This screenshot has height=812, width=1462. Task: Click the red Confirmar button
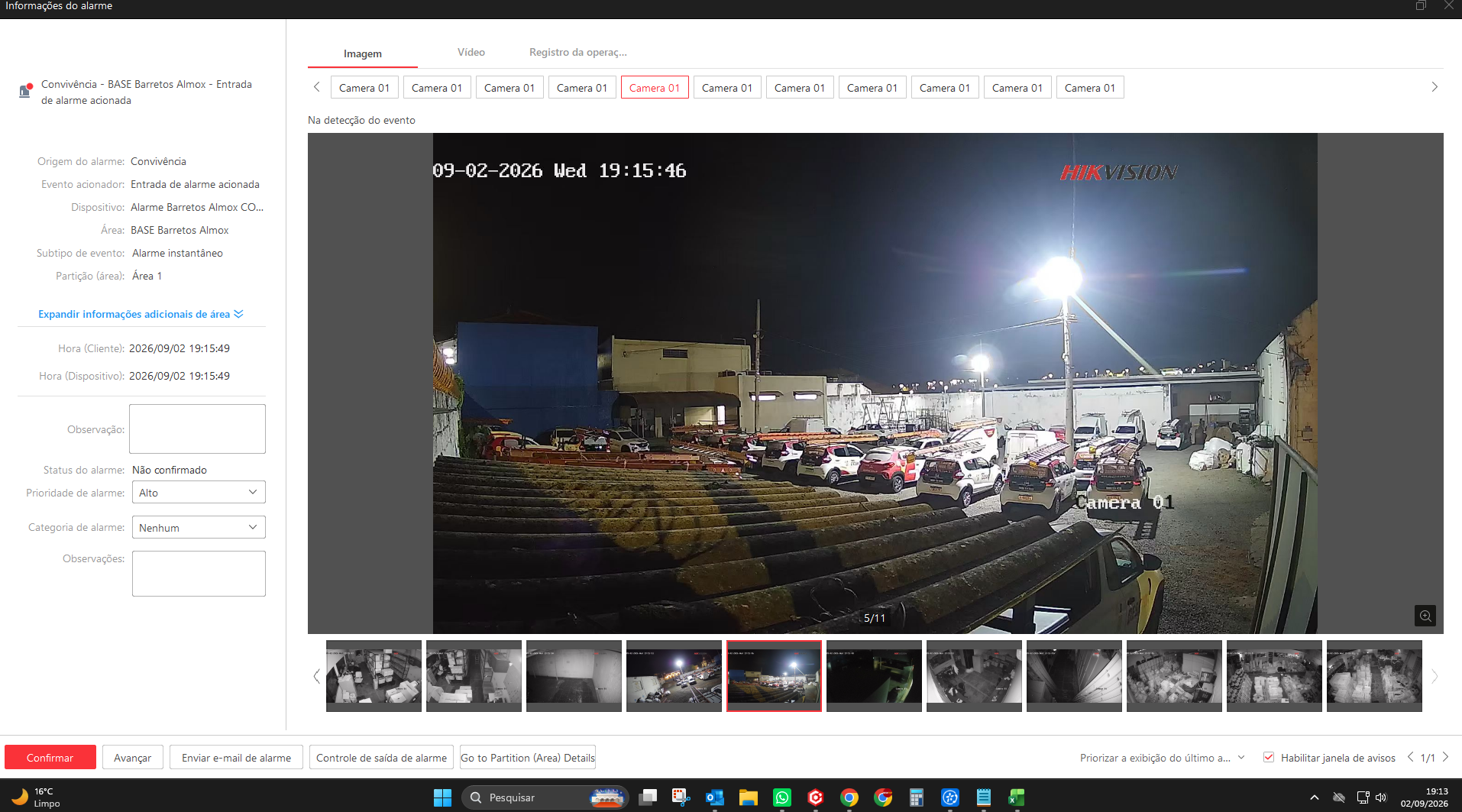[x=50, y=757]
